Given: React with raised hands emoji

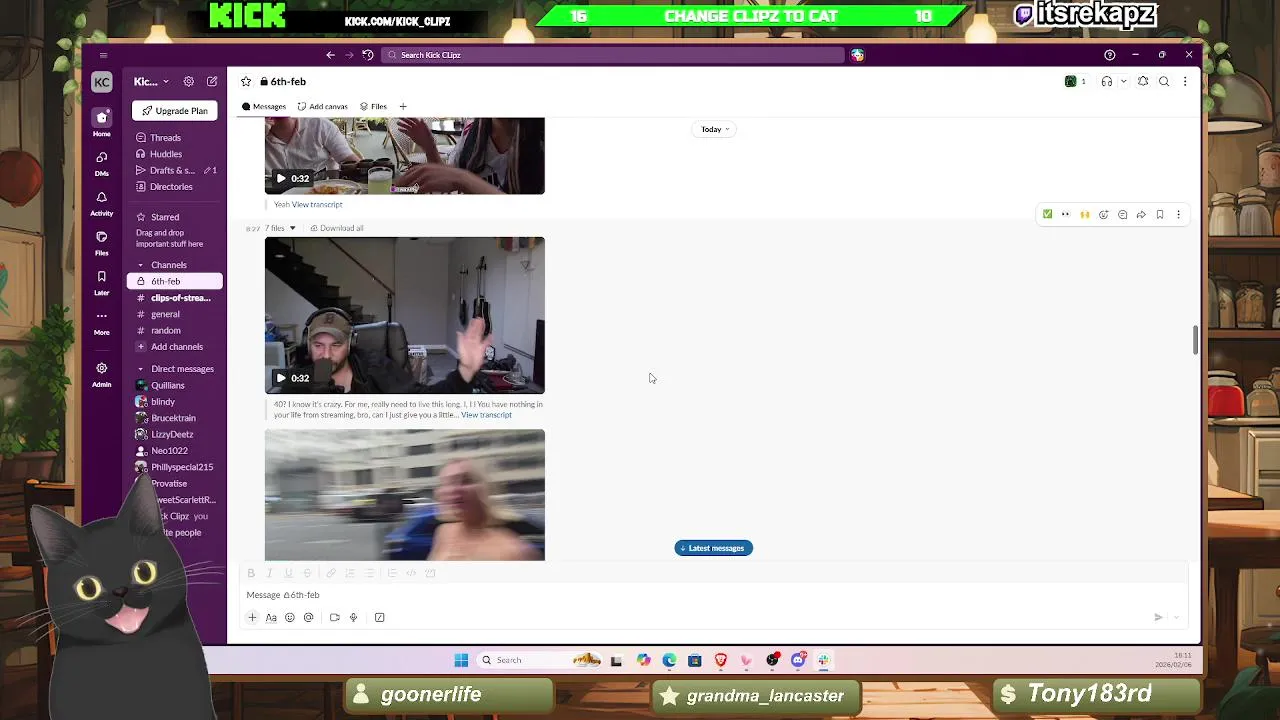Looking at the screenshot, I should tap(1085, 214).
